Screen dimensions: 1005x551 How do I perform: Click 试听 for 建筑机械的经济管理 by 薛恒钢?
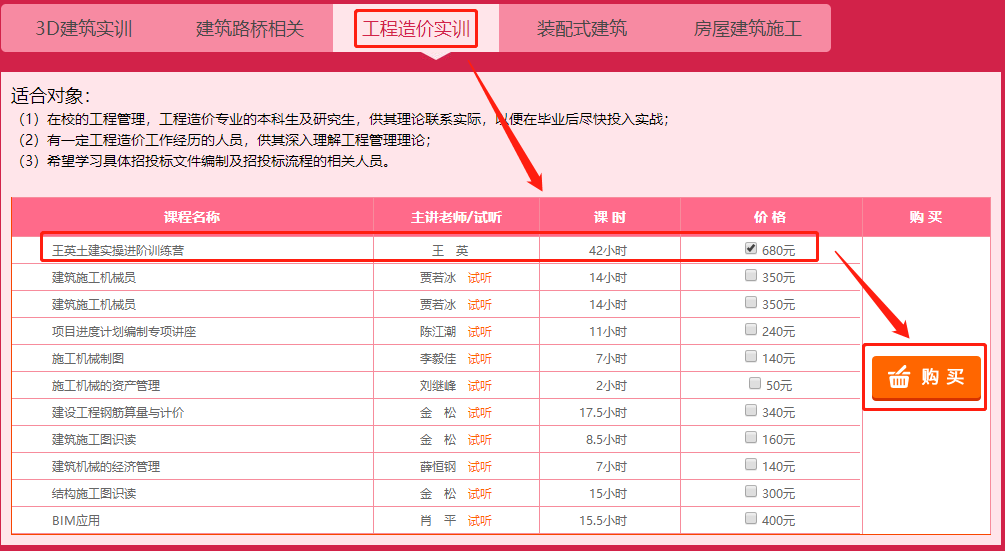480,467
